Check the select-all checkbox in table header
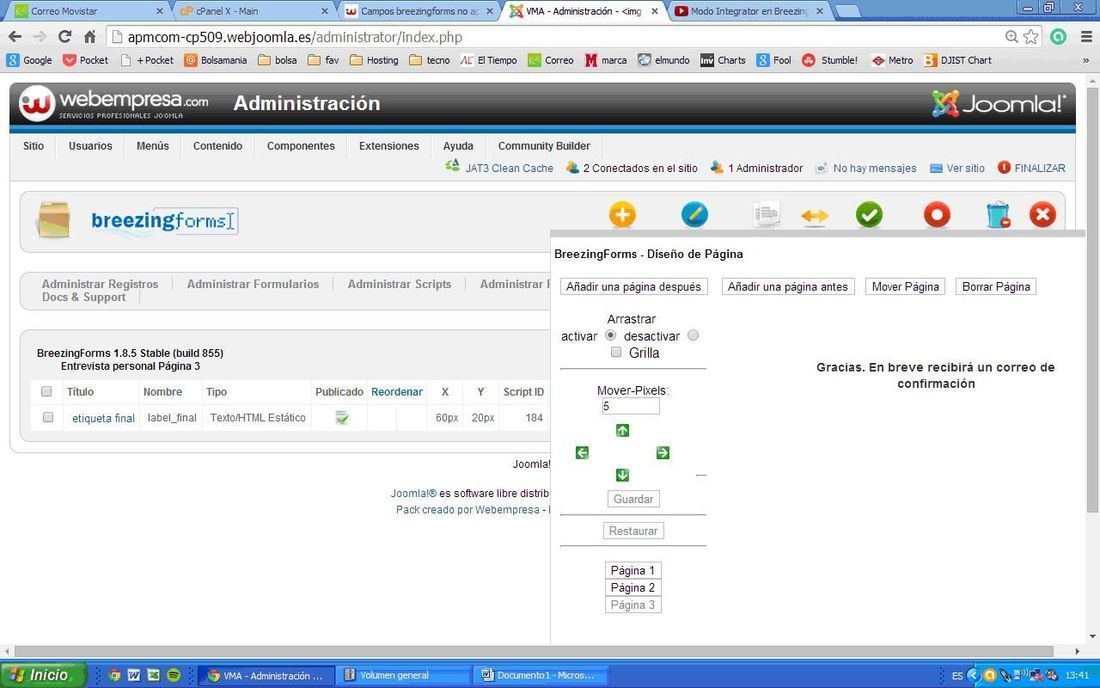1100x688 pixels. click(x=46, y=391)
